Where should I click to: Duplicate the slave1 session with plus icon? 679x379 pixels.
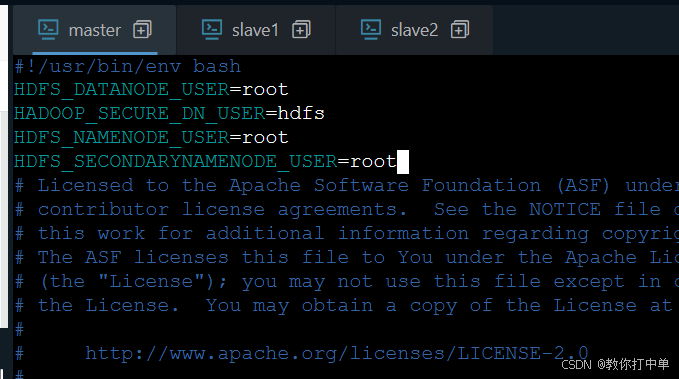point(301,30)
